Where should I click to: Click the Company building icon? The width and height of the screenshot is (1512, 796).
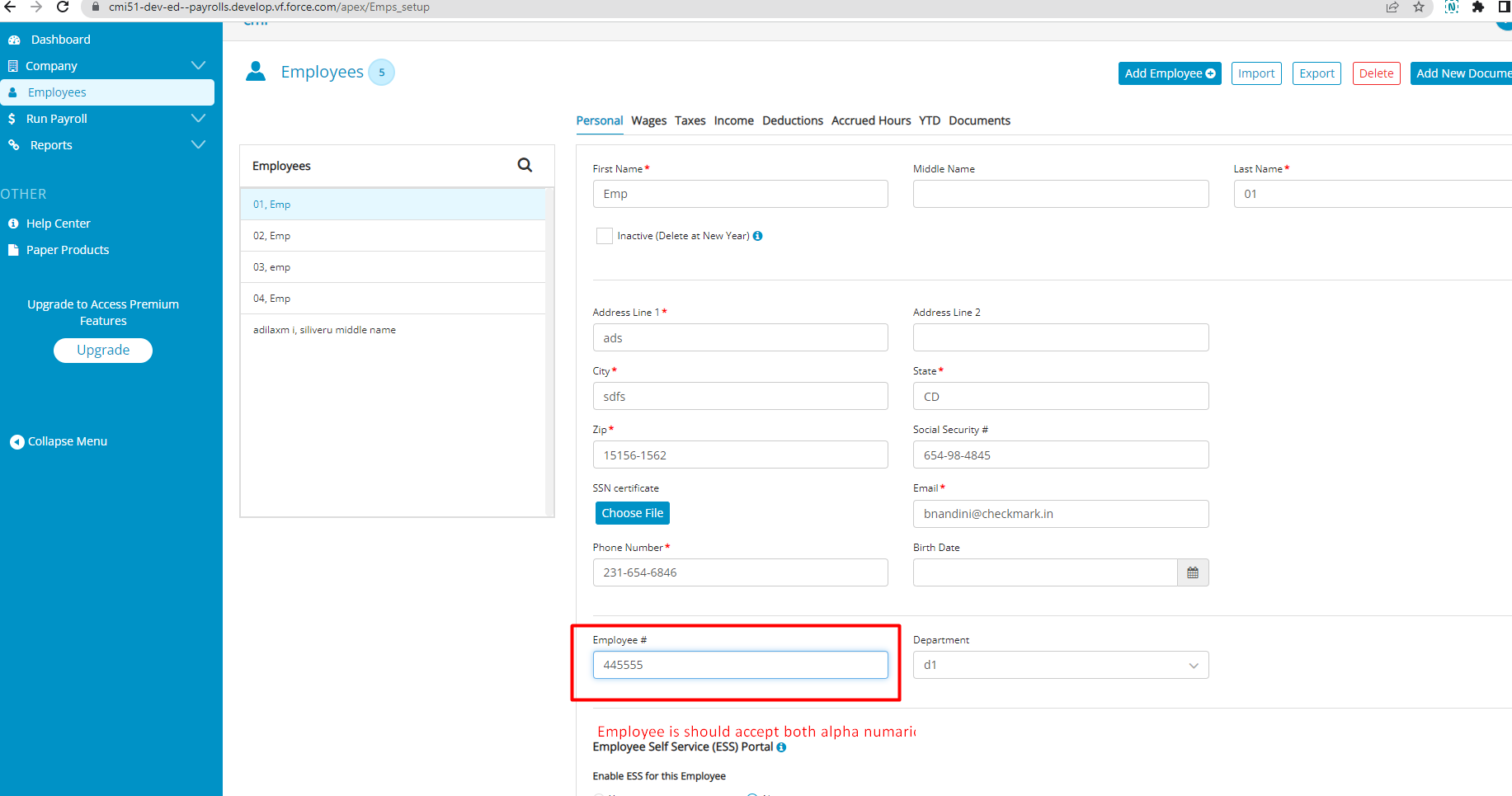point(12,66)
